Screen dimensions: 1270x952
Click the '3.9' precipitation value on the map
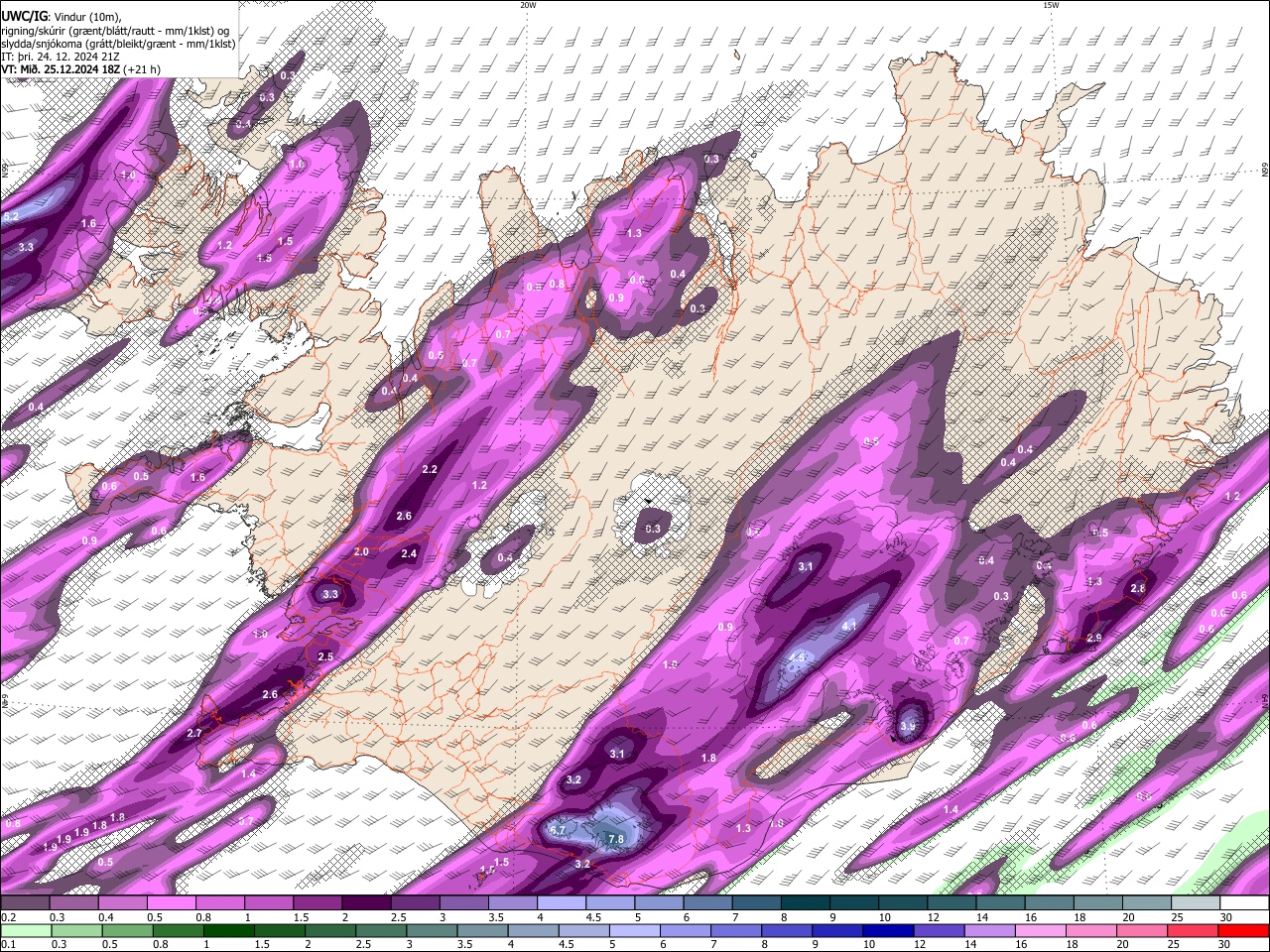coord(908,727)
